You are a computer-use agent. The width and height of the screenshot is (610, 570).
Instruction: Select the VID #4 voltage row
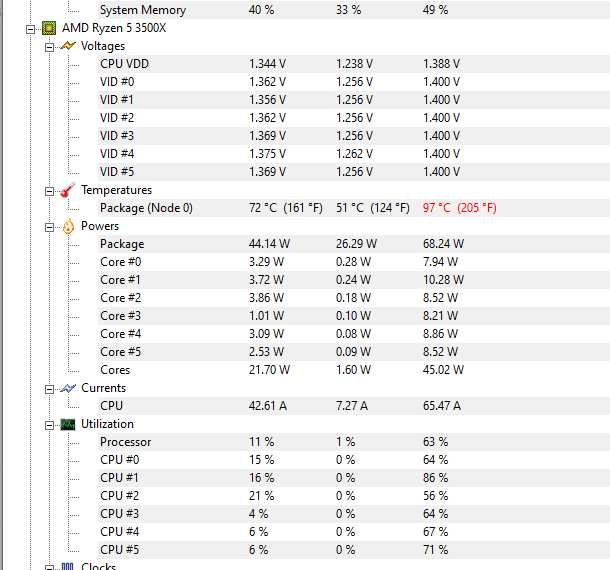(117, 154)
